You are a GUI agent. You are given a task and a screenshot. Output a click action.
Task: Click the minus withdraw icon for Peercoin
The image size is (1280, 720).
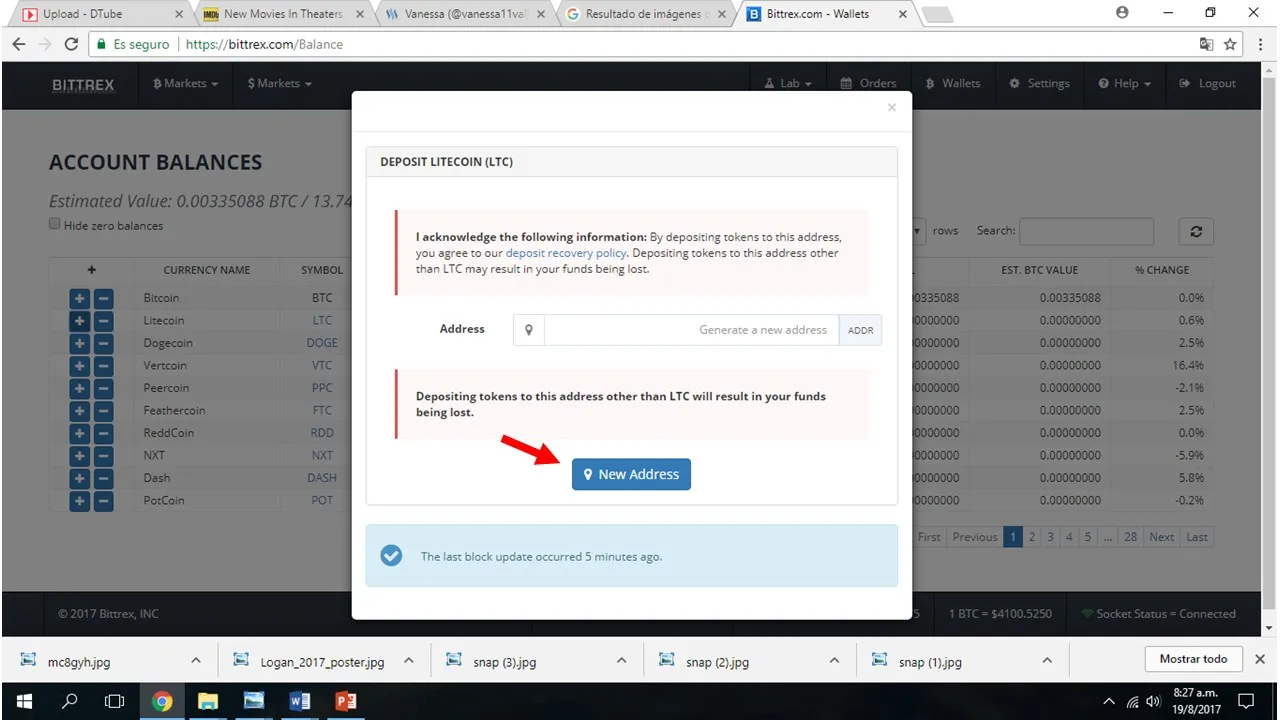point(103,388)
